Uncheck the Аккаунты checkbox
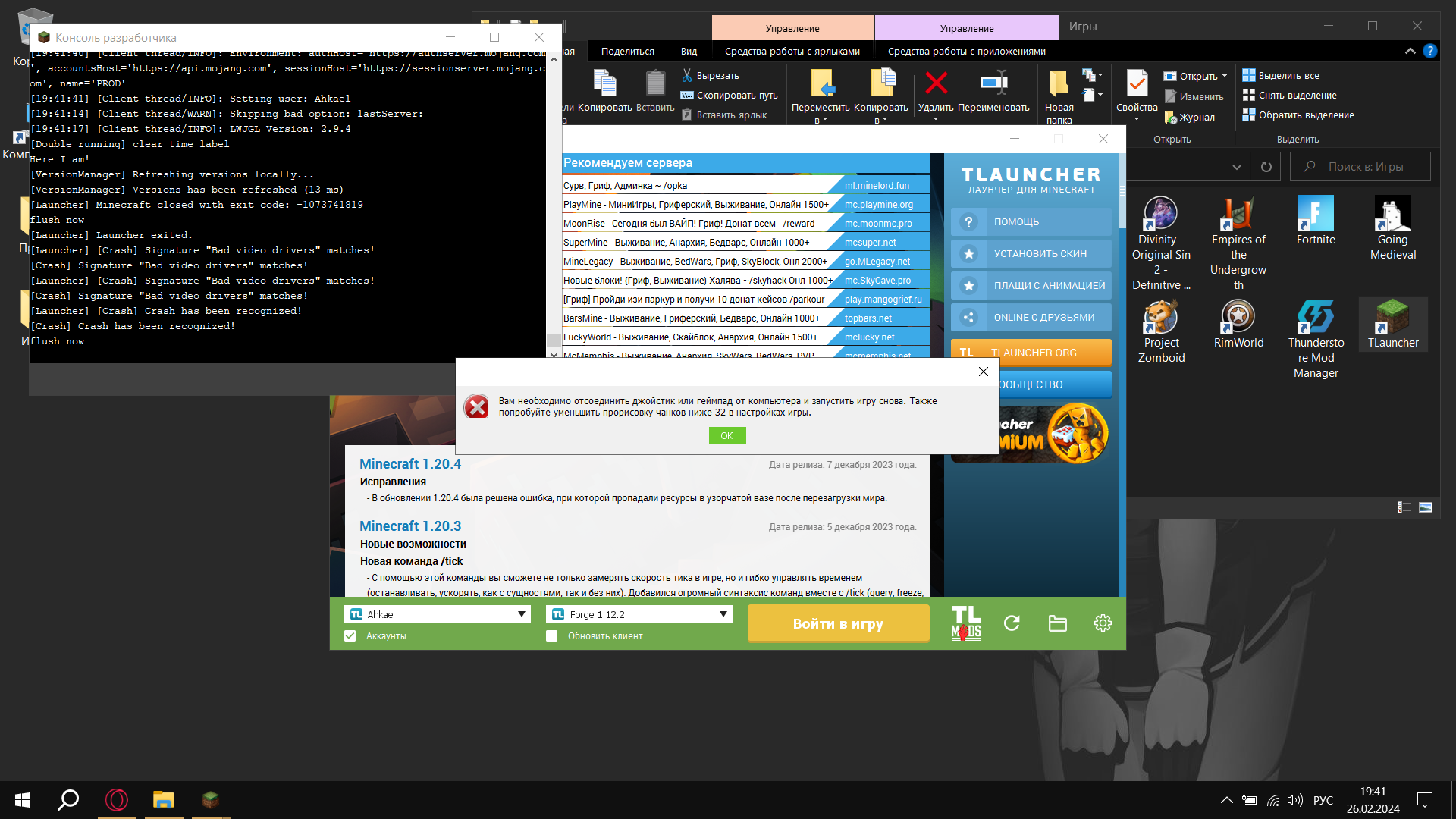1456x819 pixels. pos(350,635)
